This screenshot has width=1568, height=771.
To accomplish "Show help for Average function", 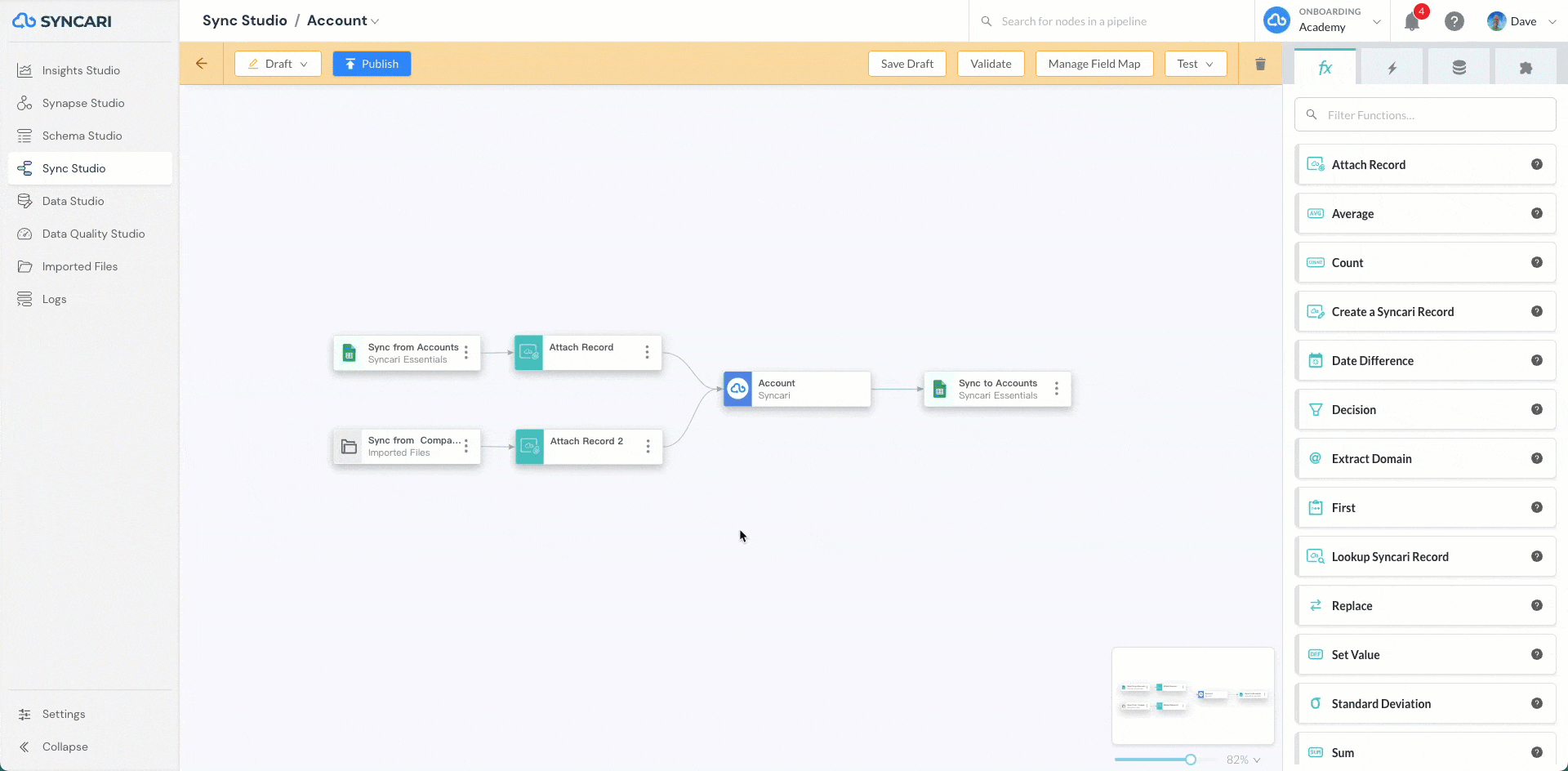I will tap(1536, 213).
